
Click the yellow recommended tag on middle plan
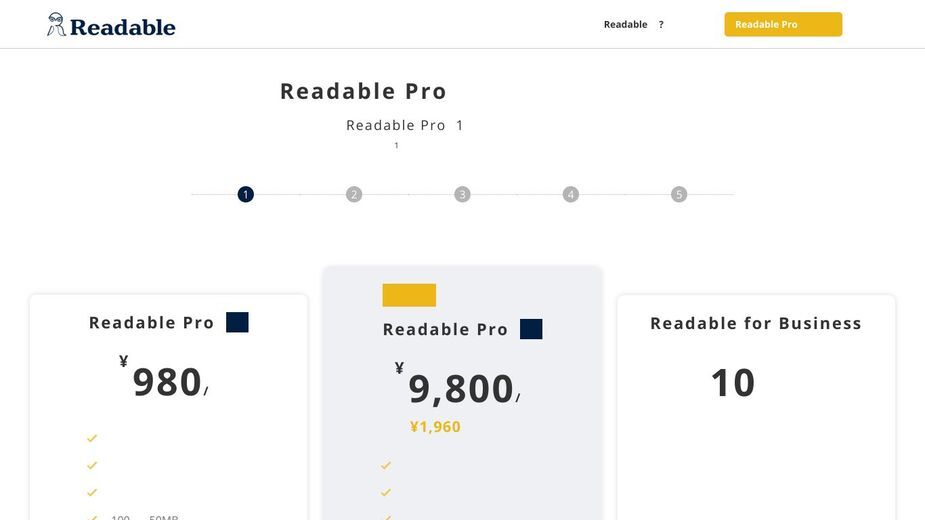[409, 295]
